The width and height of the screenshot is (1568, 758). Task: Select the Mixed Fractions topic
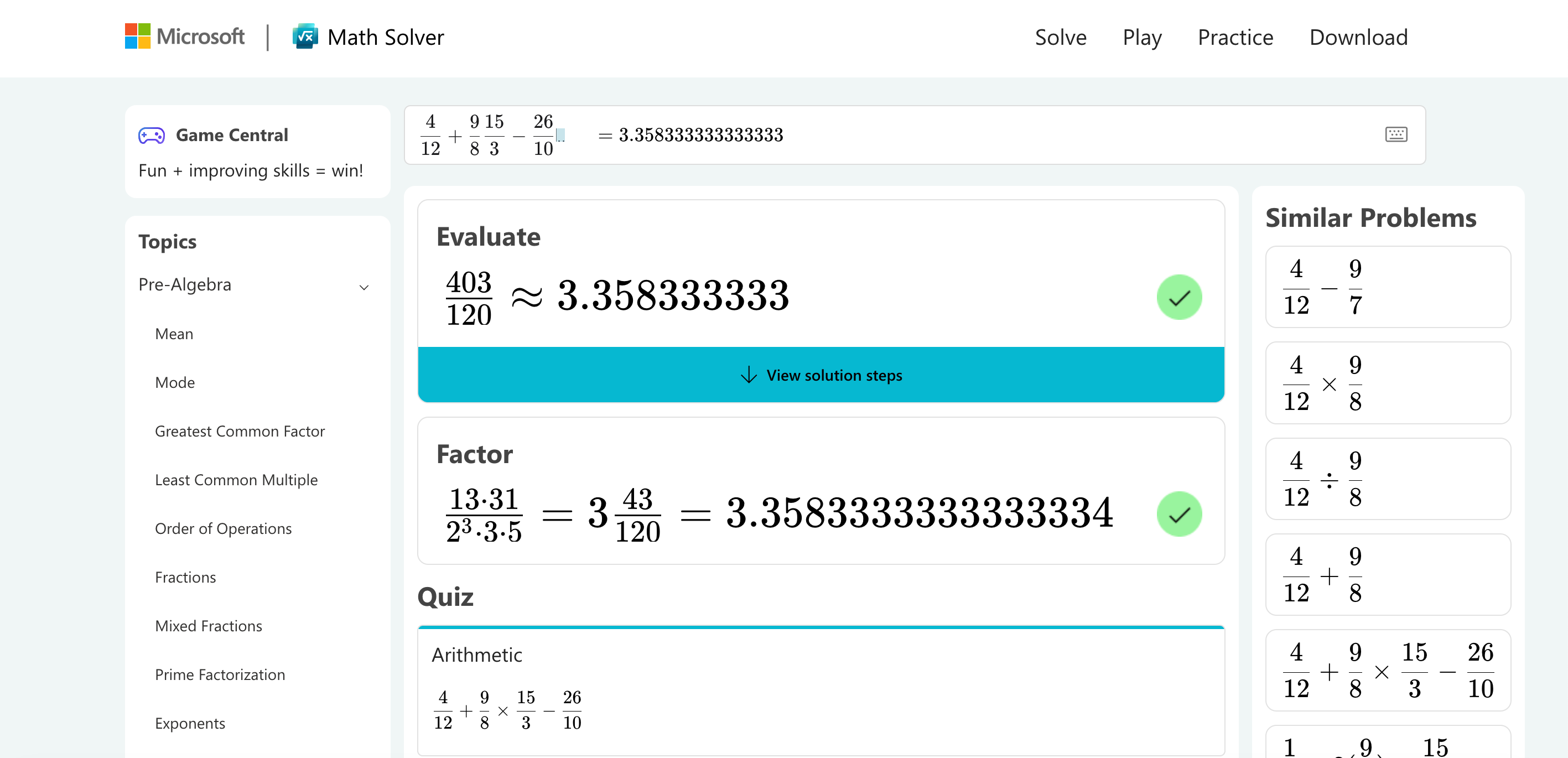(x=207, y=626)
